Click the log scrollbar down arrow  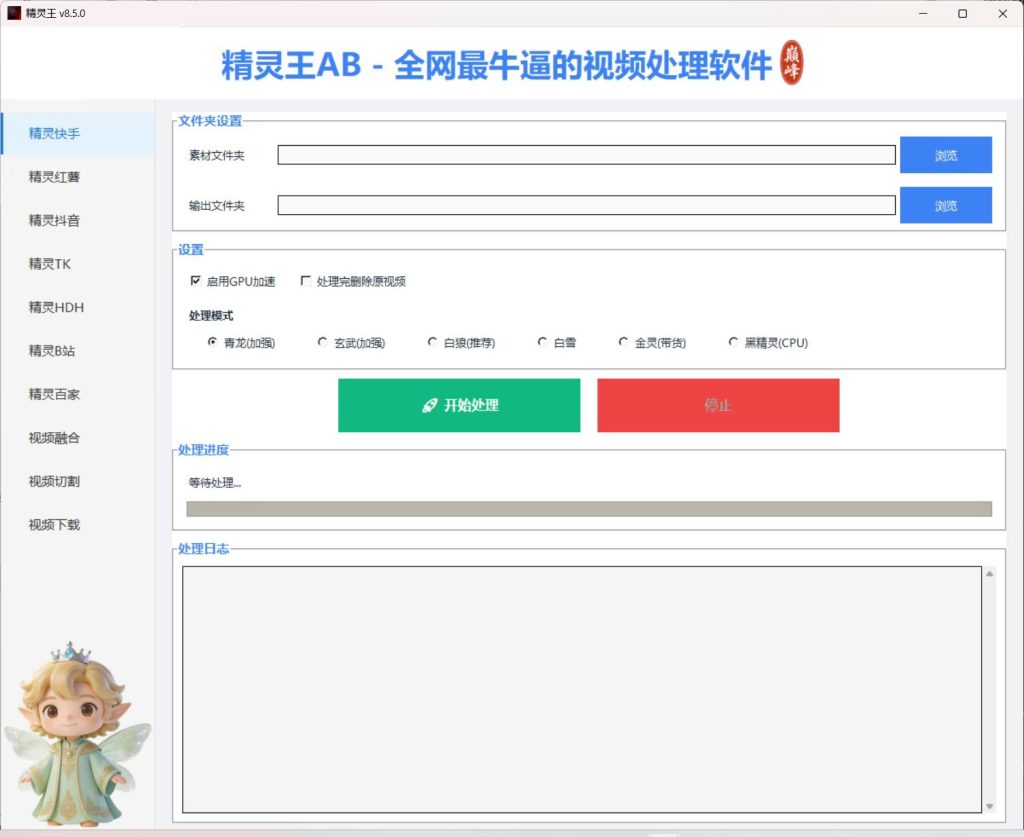pyautogui.click(x=989, y=806)
